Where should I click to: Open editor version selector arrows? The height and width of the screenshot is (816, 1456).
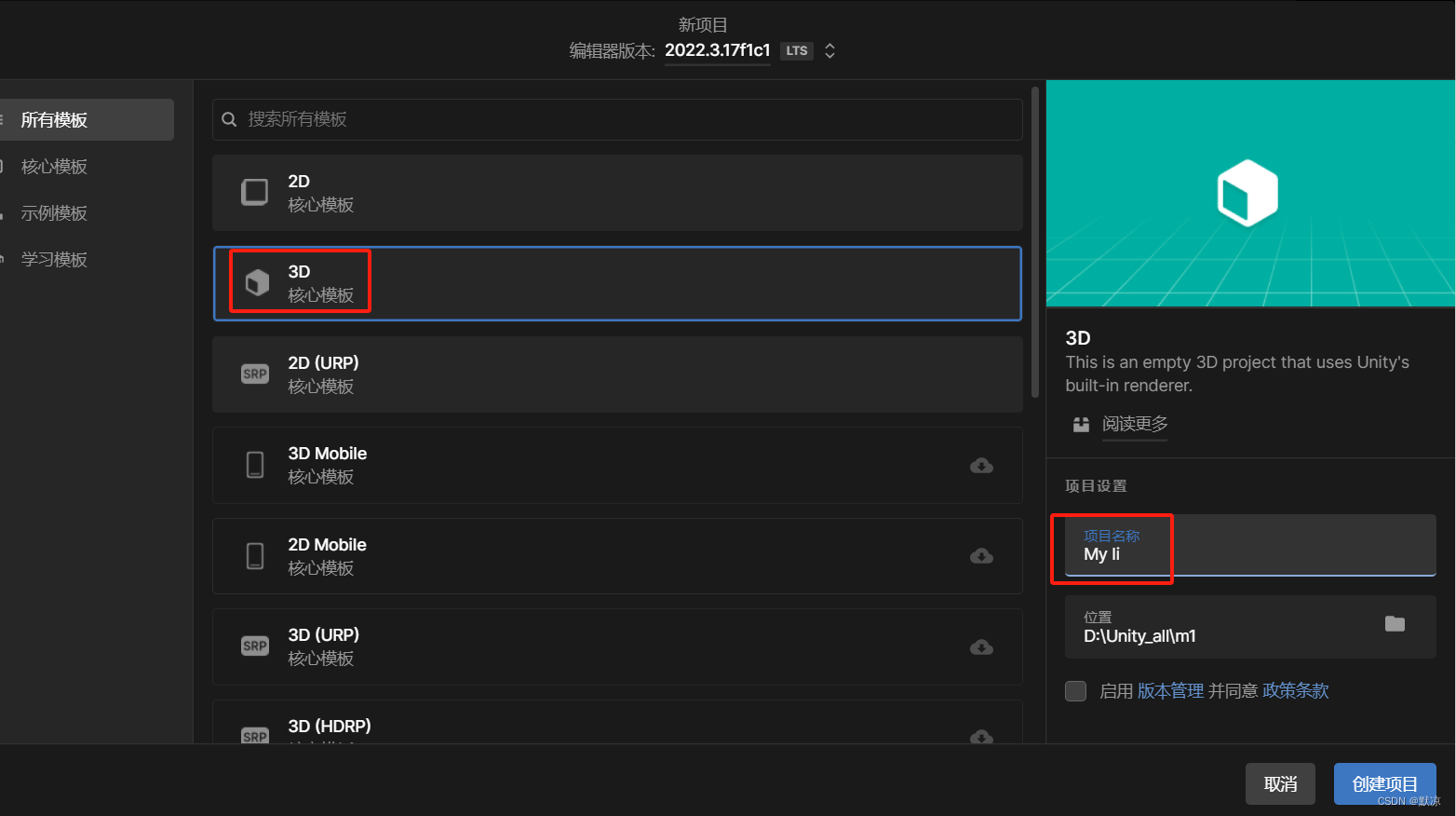(x=829, y=51)
